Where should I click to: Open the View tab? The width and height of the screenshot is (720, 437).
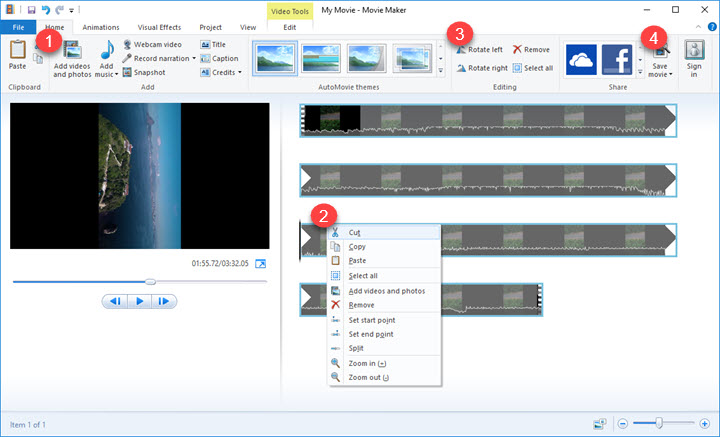click(248, 27)
